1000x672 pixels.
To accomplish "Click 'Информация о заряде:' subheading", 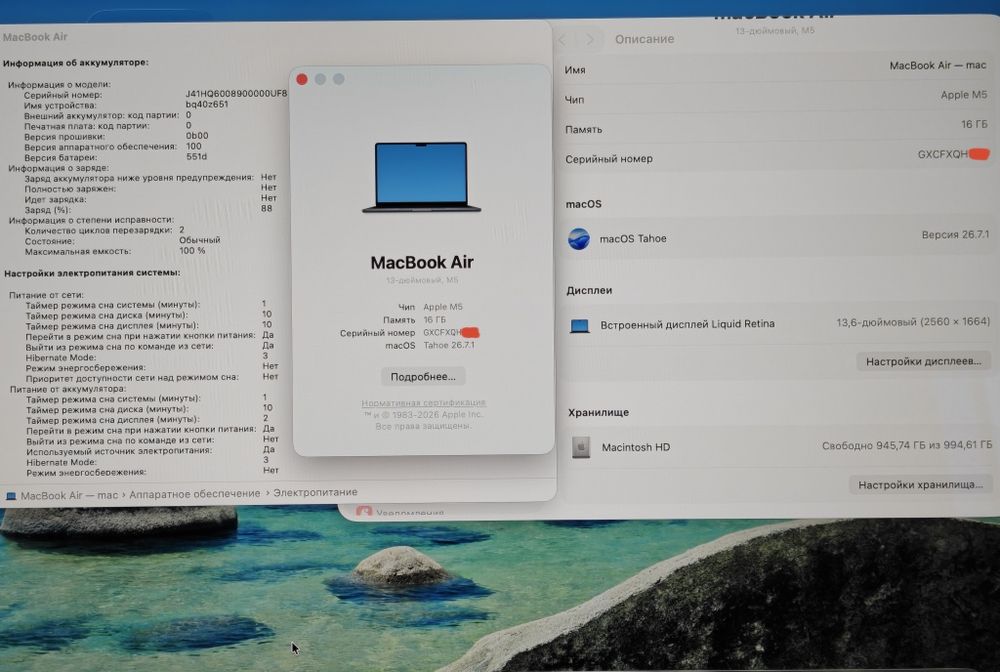I will (x=59, y=168).
